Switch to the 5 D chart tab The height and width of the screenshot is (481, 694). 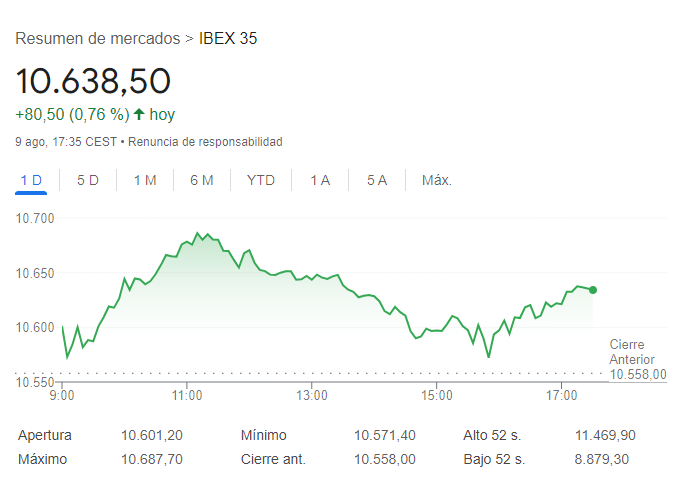click(x=88, y=181)
